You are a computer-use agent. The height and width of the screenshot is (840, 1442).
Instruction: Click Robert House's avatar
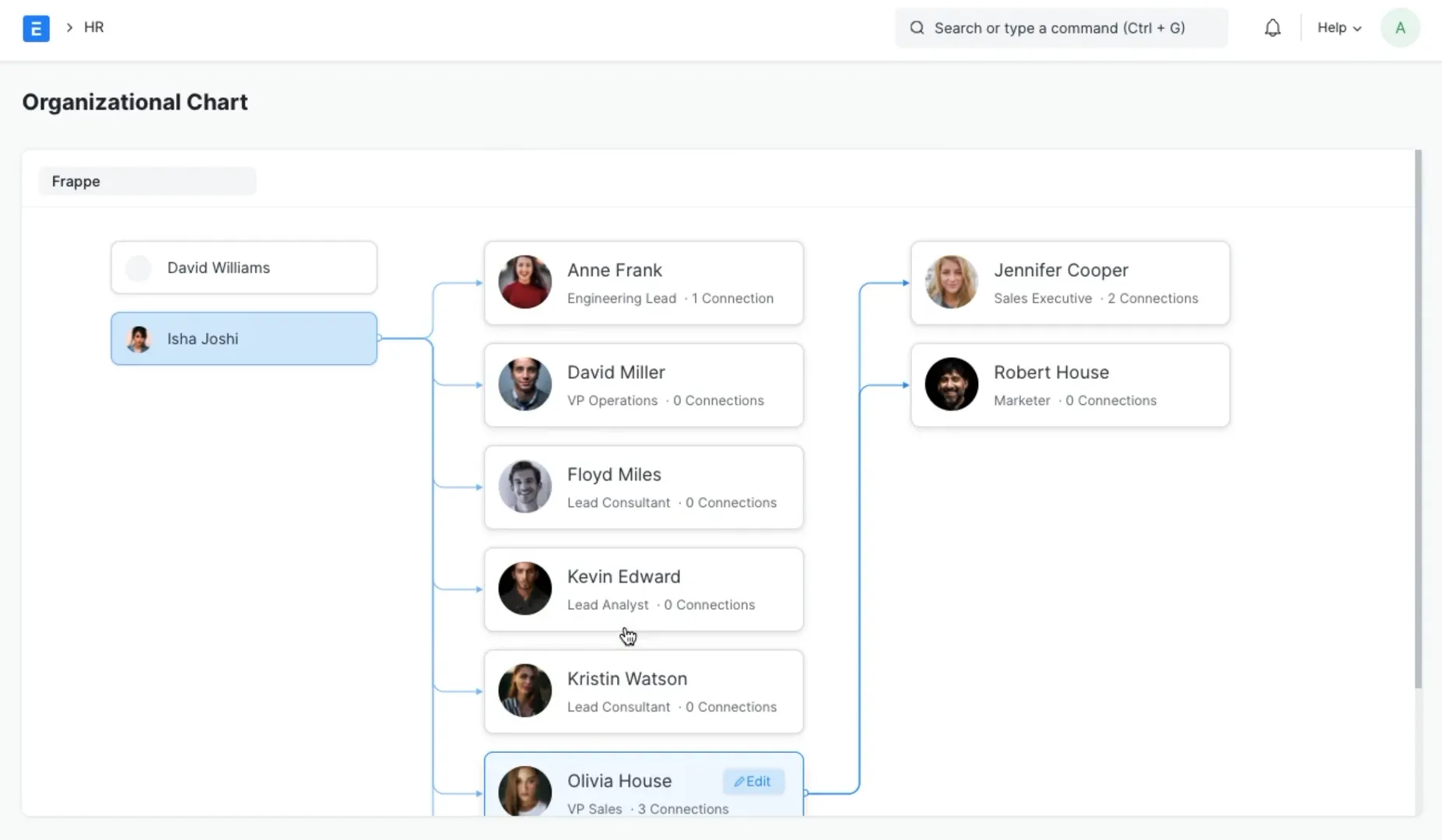(x=951, y=384)
